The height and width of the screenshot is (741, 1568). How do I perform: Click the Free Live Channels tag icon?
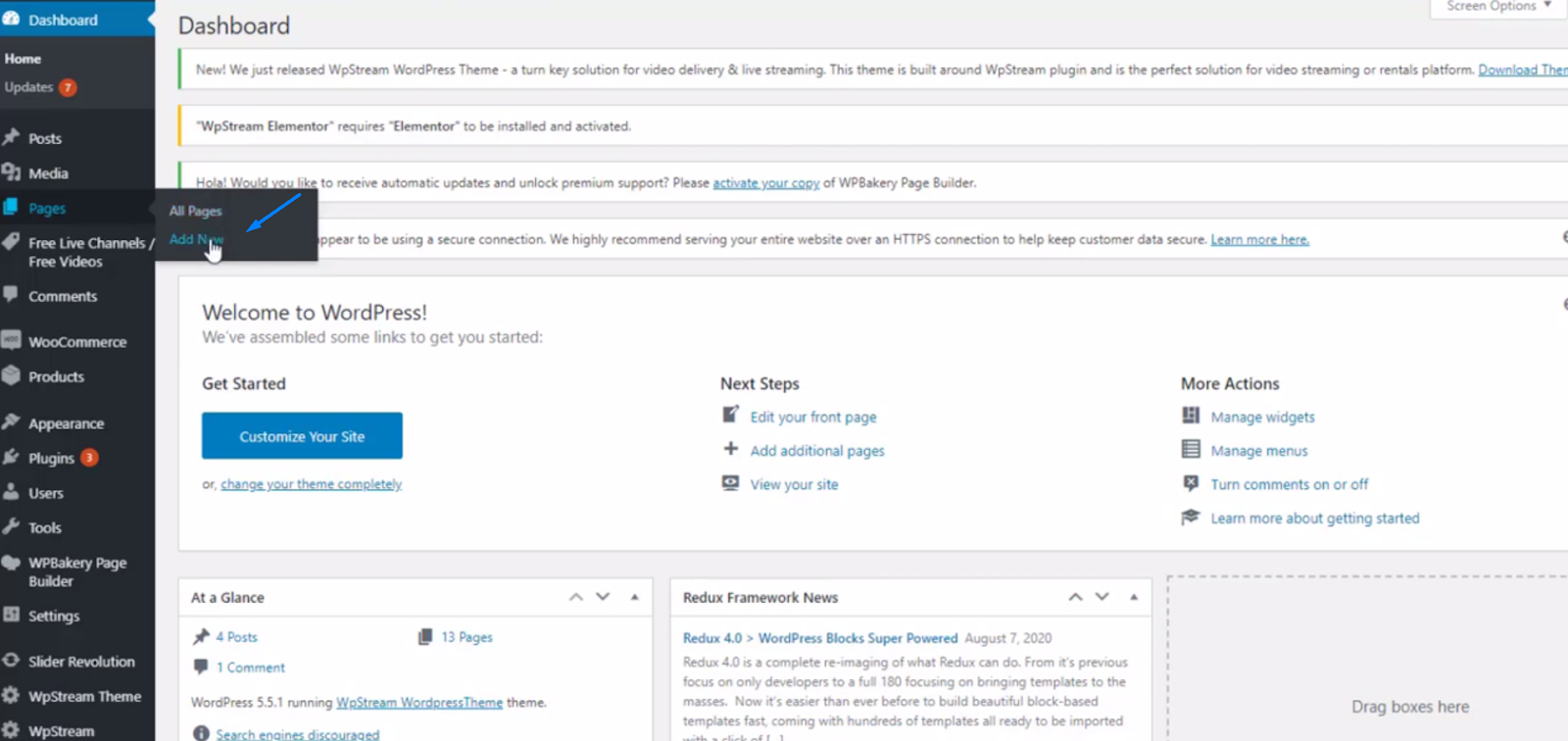pos(11,241)
